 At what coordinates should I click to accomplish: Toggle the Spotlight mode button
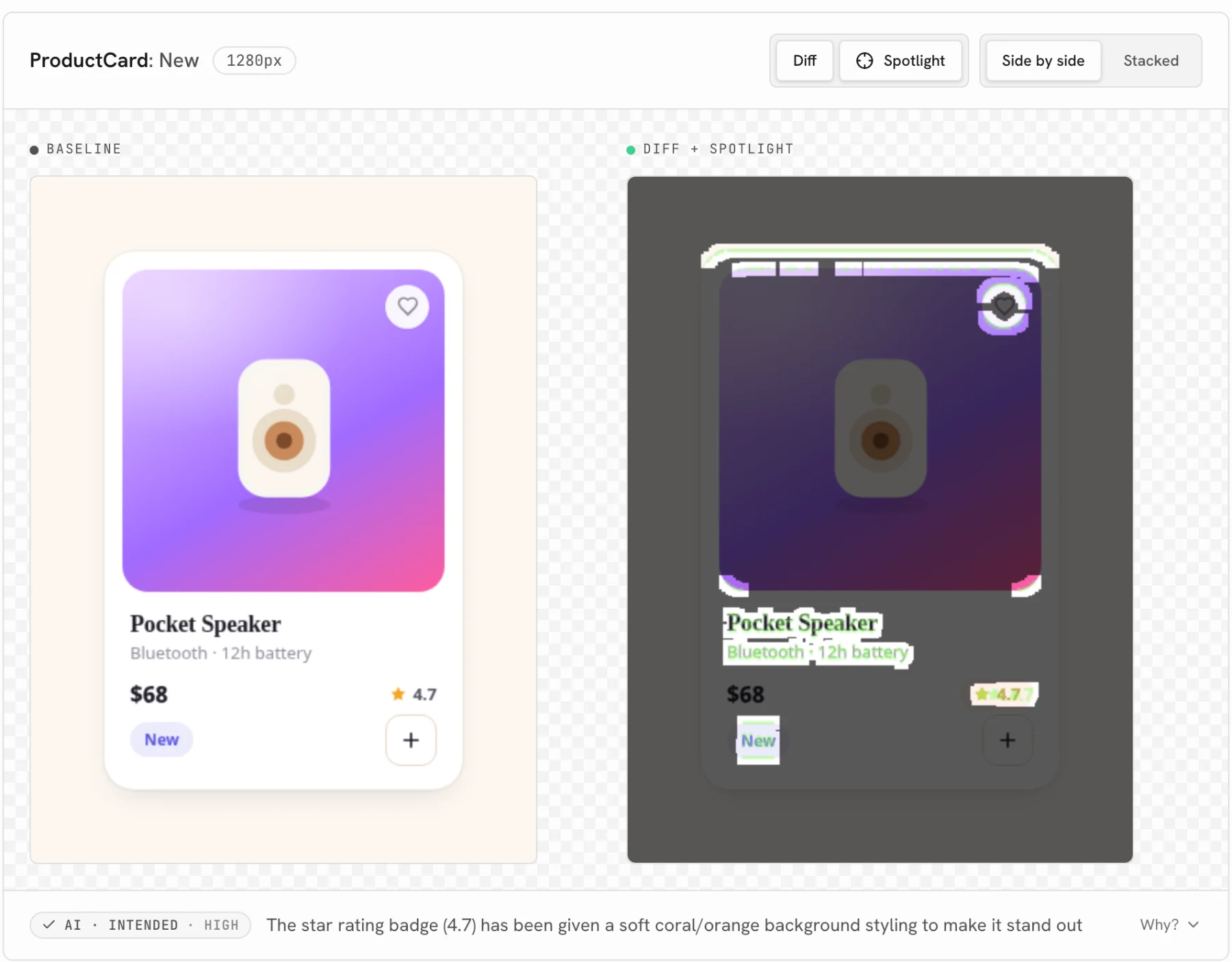point(900,60)
